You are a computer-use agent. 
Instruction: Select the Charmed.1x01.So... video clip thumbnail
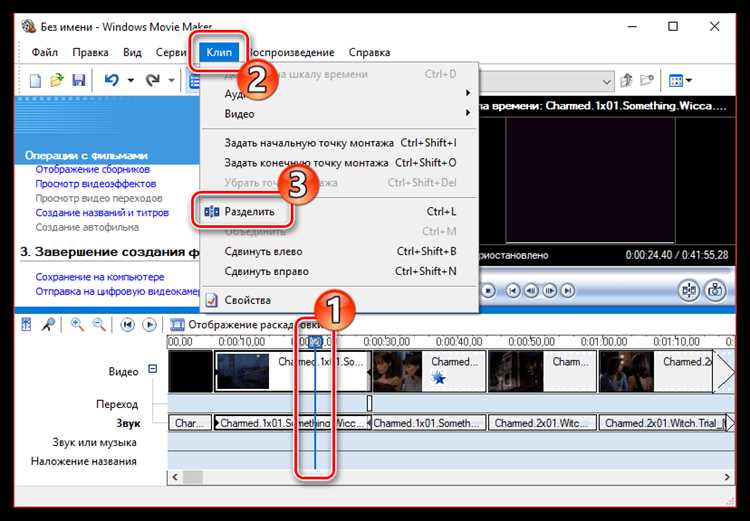(x=243, y=371)
